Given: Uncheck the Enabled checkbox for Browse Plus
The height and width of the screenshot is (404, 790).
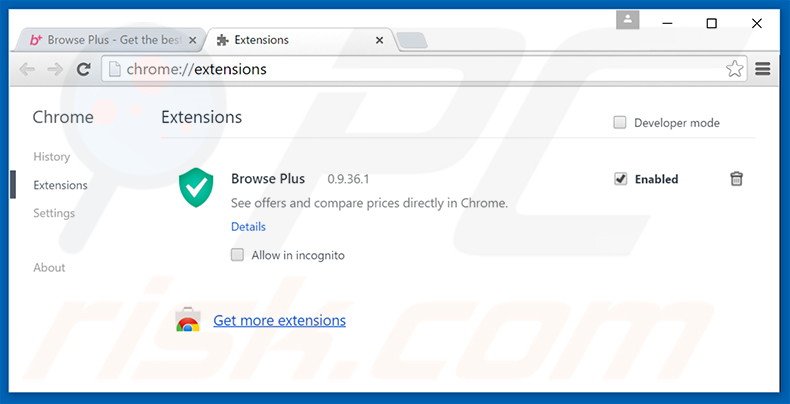Looking at the screenshot, I should tap(620, 179).
